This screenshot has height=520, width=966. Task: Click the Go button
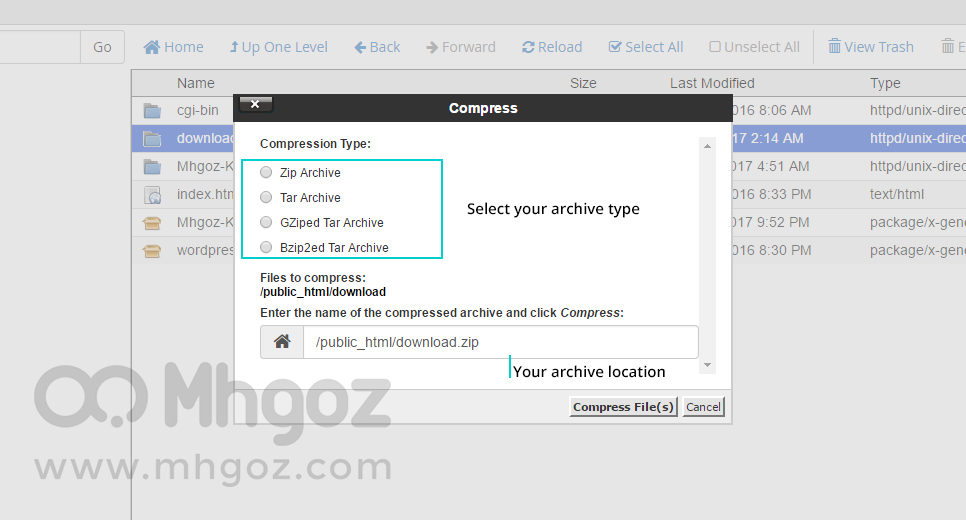(102, 47)
